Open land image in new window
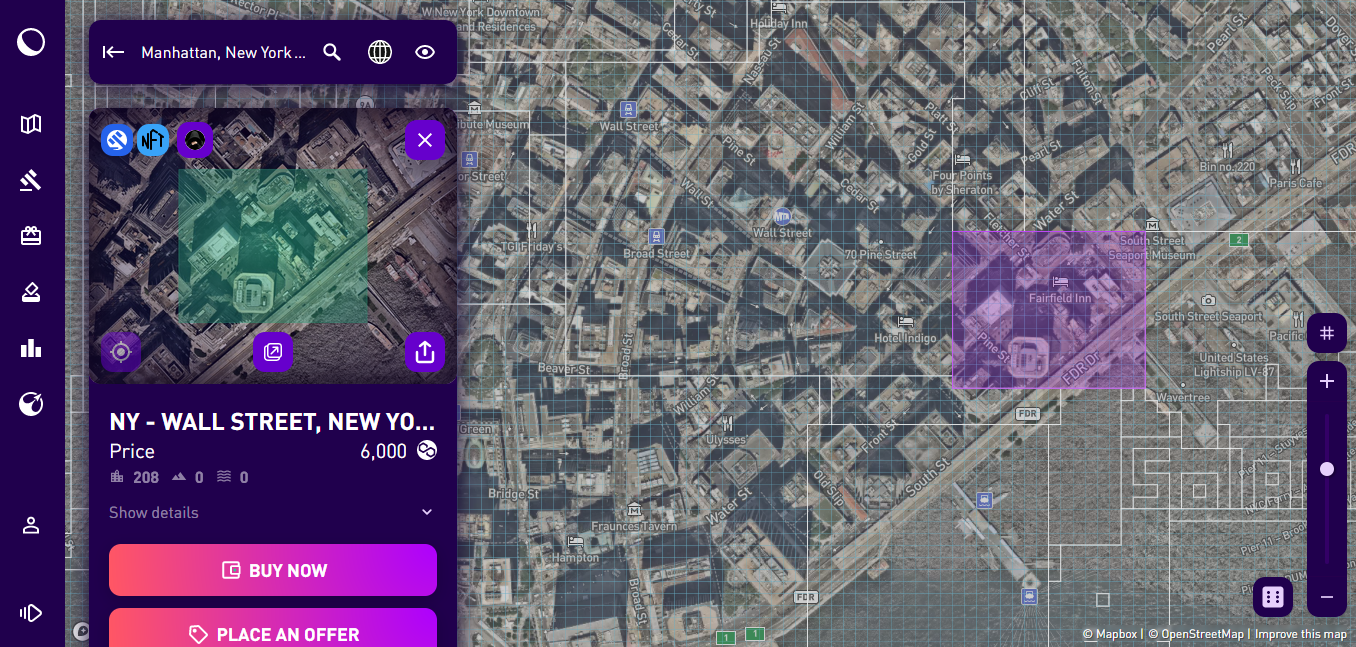Screen dimensions: 1356x647 pyautogui.click(x=273, y=352)
